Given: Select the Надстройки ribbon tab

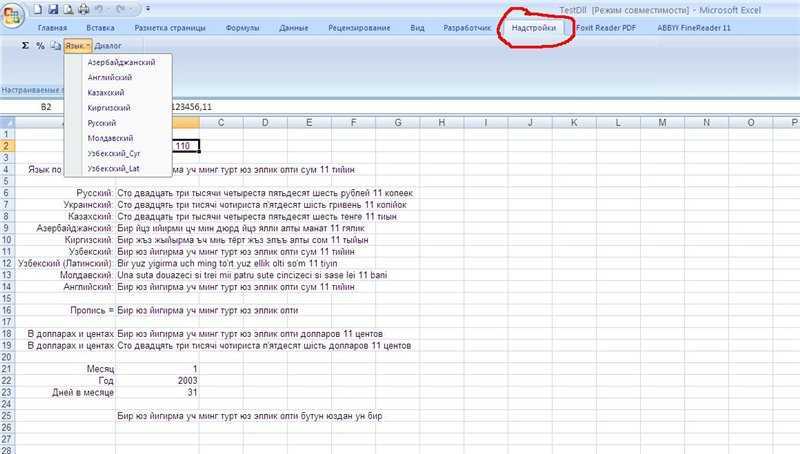Looking at the screenshot, I should point(534,28).
